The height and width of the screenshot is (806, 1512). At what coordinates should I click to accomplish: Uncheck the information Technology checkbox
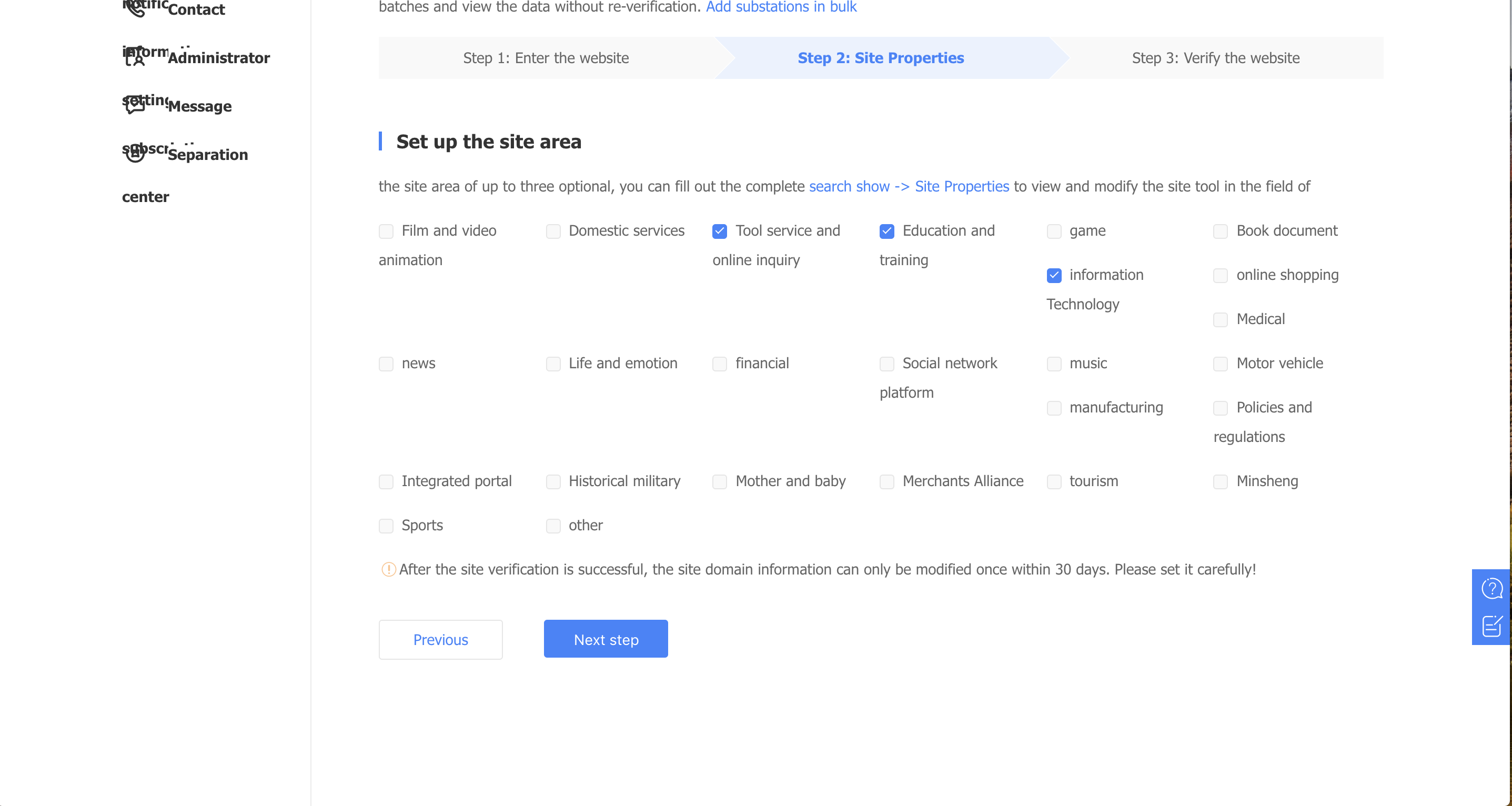coord(1054,275)
